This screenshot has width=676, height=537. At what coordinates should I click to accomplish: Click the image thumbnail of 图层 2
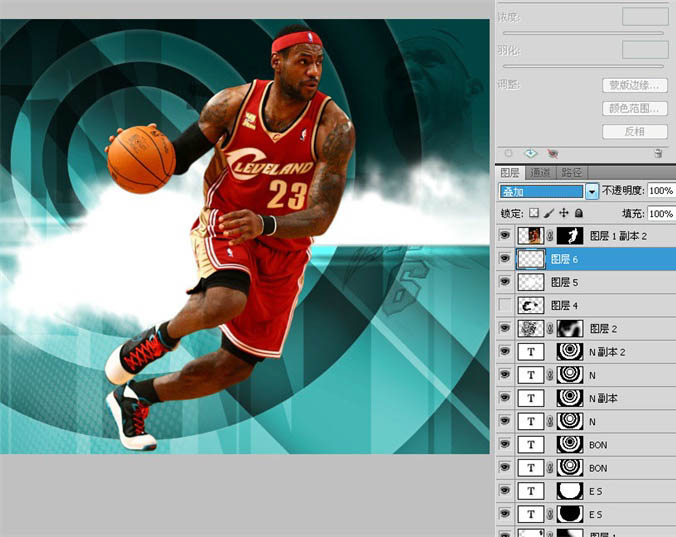click(531, 329)
